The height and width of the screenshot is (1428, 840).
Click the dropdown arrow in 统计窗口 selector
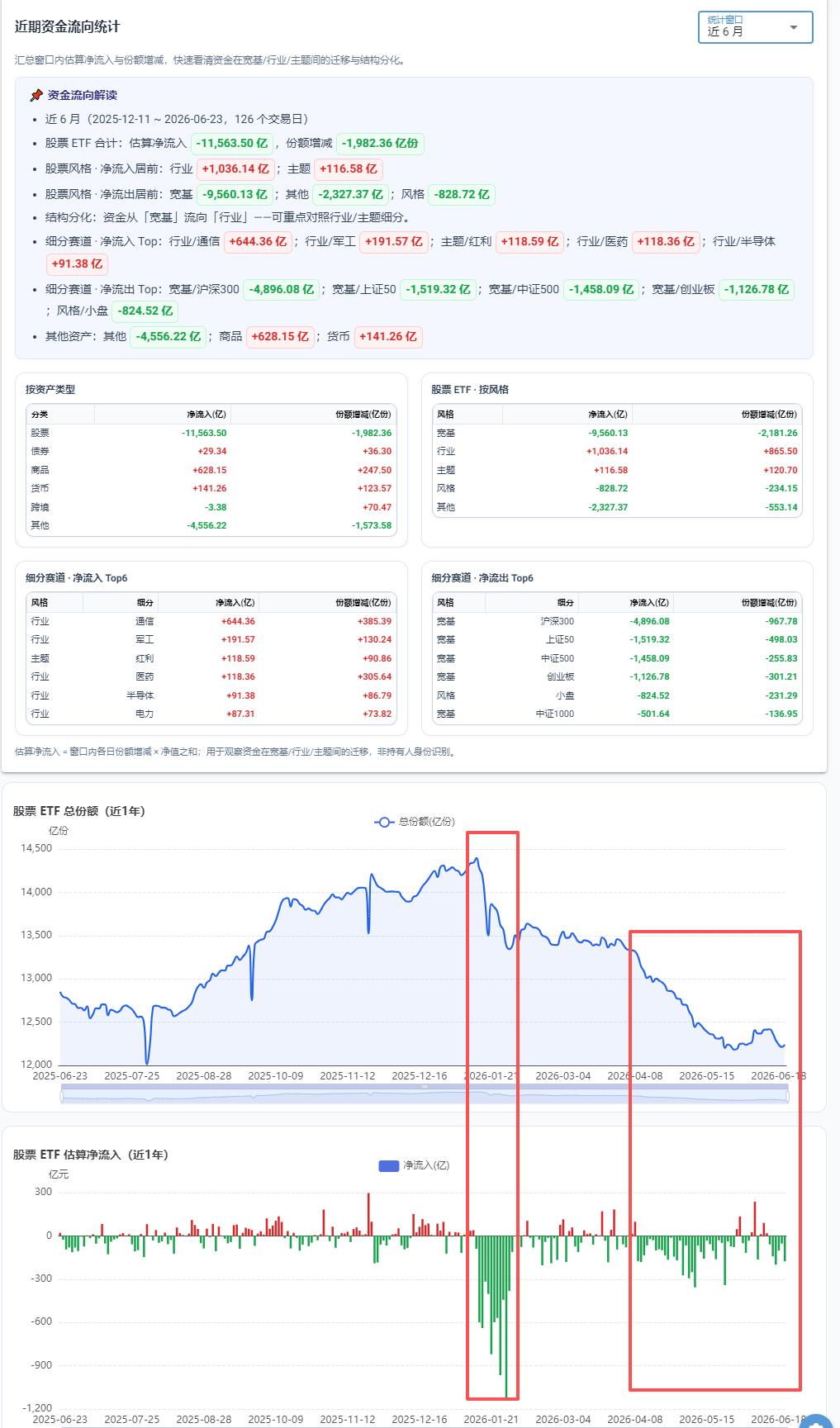(x=794, y=28)
